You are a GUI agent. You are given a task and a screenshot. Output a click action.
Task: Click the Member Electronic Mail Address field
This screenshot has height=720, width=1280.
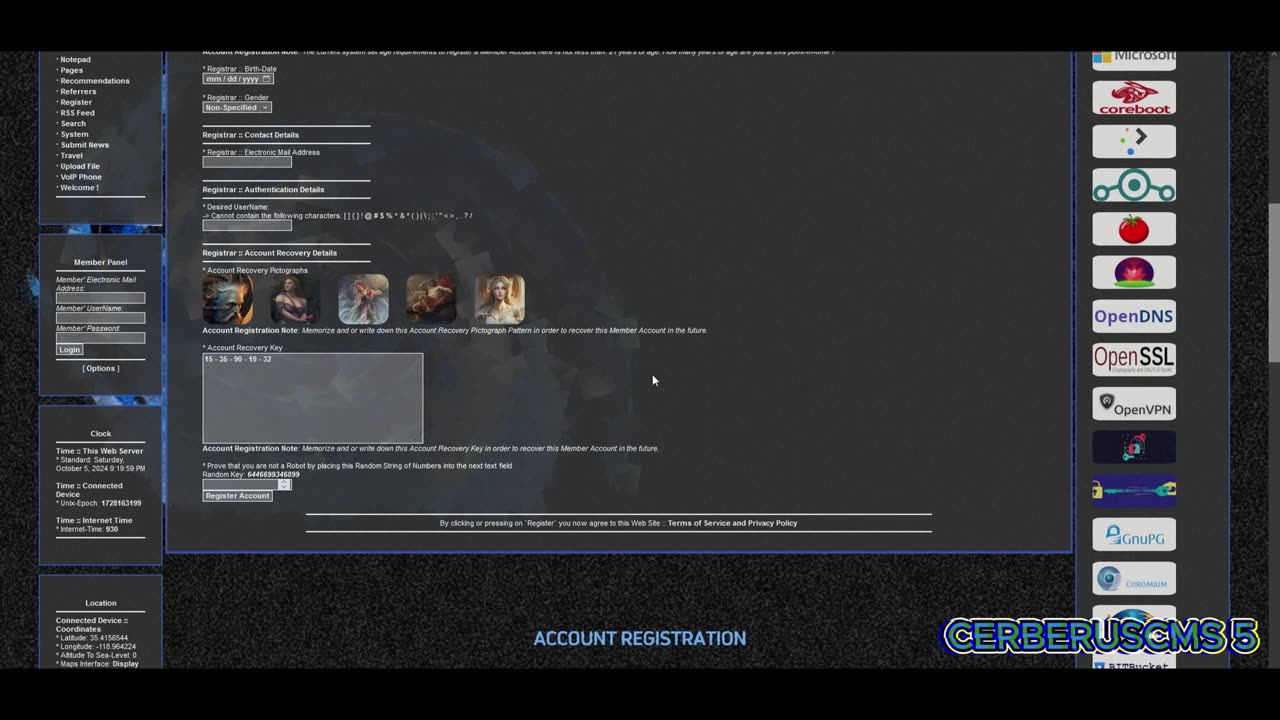pyautogui.click(x=100, y=298)
